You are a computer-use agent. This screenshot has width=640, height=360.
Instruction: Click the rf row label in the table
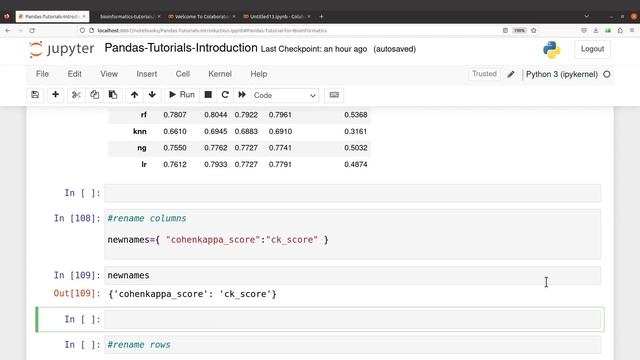tap(144, 115)
